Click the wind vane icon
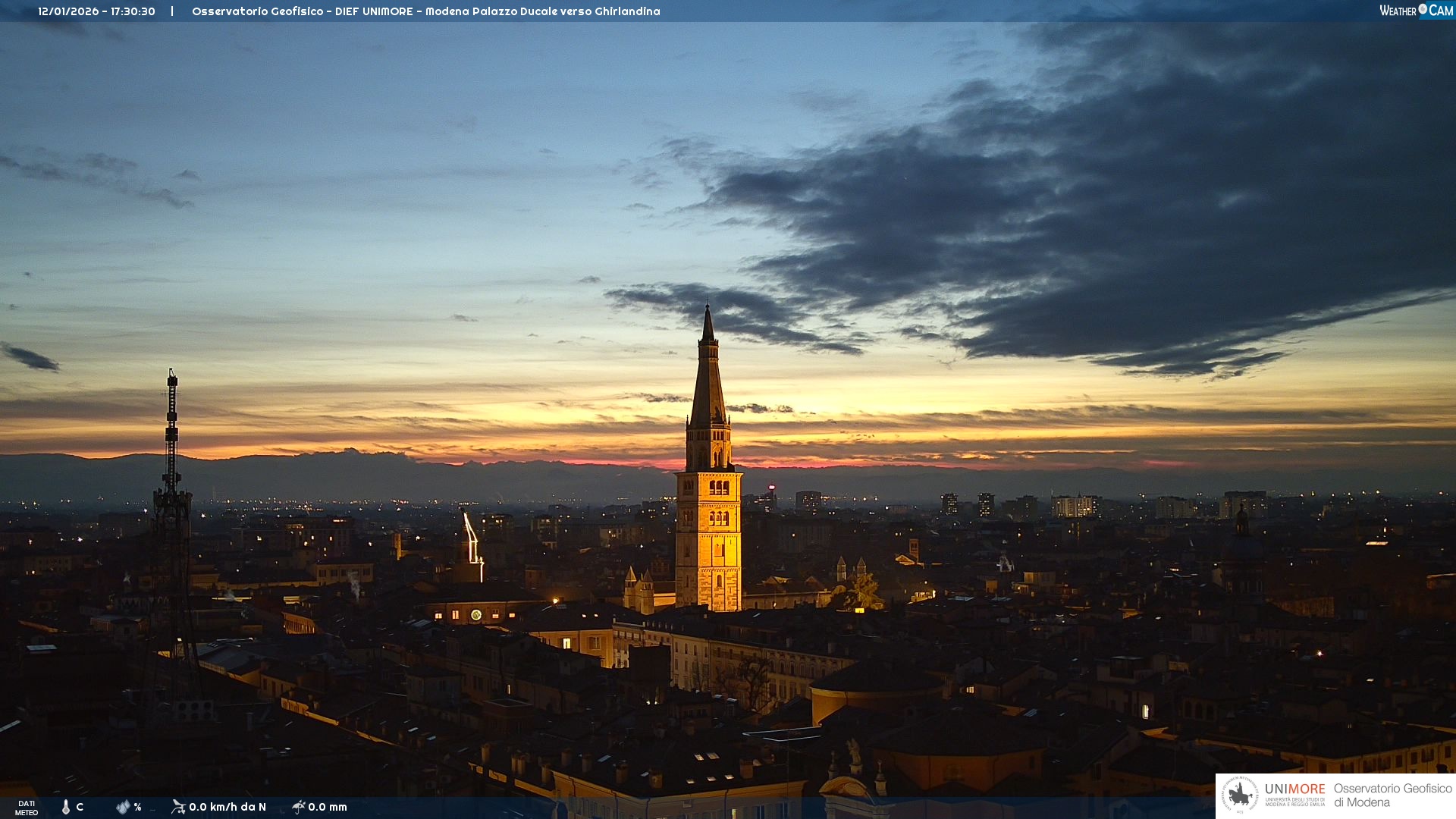 point(178,806)
